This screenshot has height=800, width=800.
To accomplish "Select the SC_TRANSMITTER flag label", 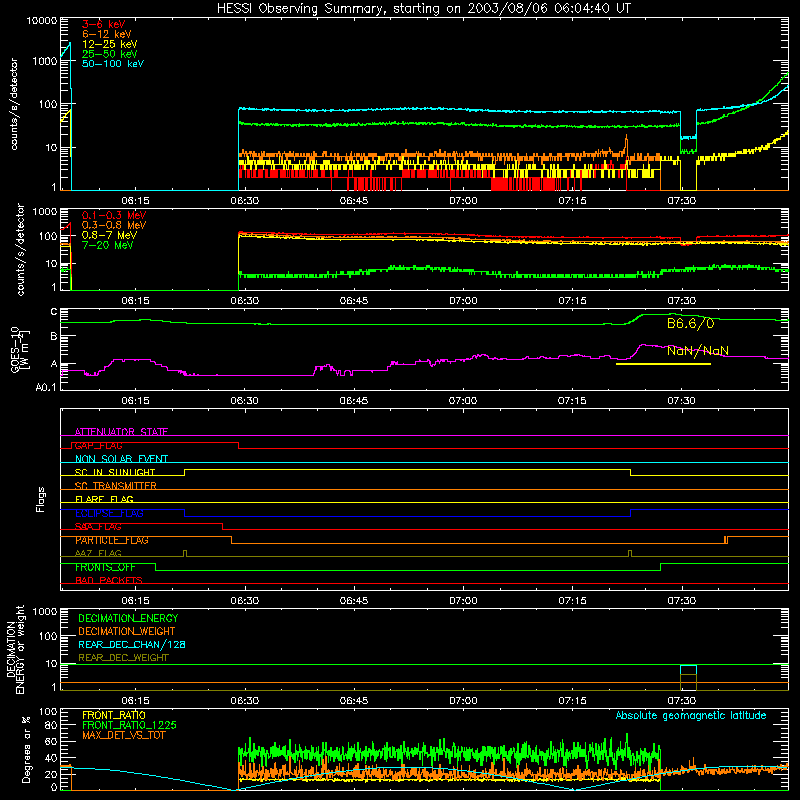I will (116, 486).
